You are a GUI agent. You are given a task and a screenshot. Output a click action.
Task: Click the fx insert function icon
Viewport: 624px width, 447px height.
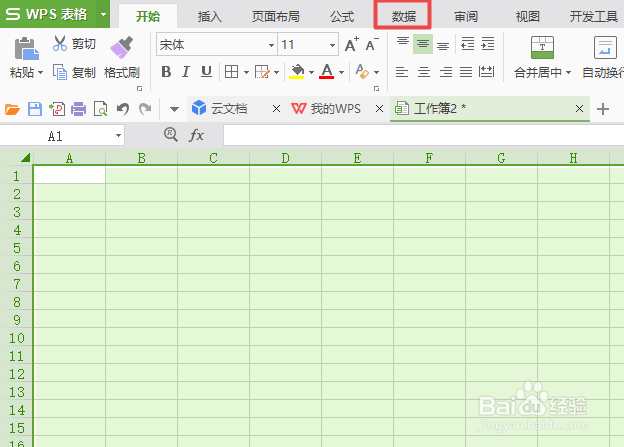[196, 135]
